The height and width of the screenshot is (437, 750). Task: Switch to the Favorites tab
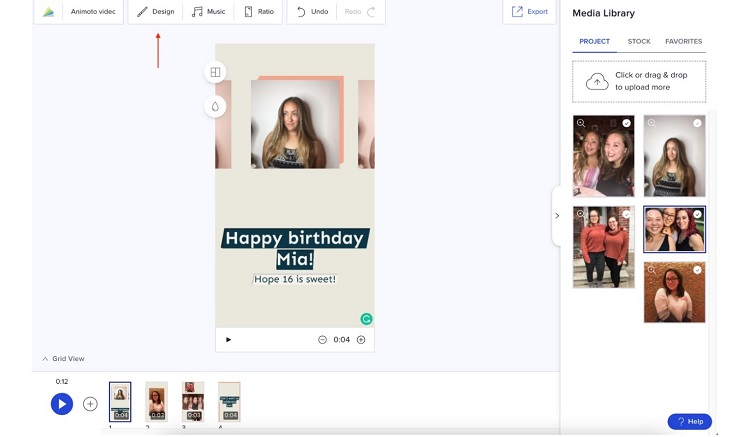tap(683, 42)
